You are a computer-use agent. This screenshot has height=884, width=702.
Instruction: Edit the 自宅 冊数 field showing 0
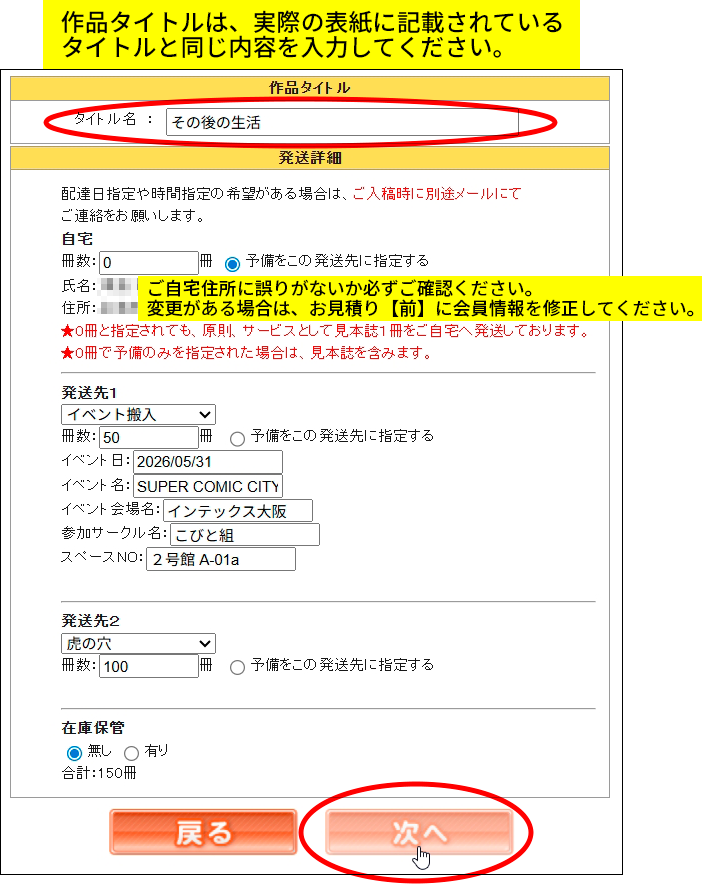149,263
